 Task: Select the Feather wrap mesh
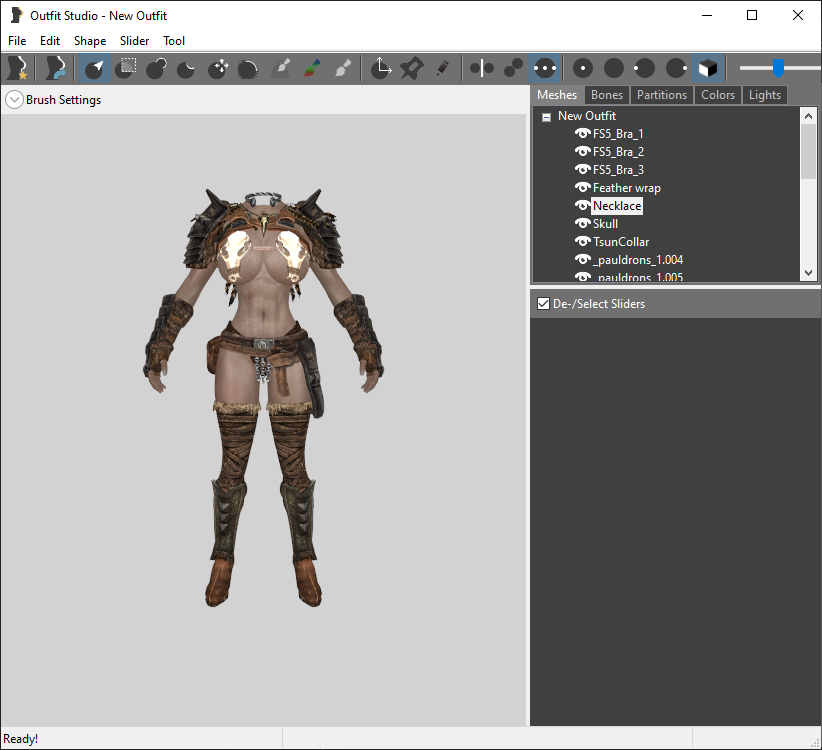(x=626, y=188)
